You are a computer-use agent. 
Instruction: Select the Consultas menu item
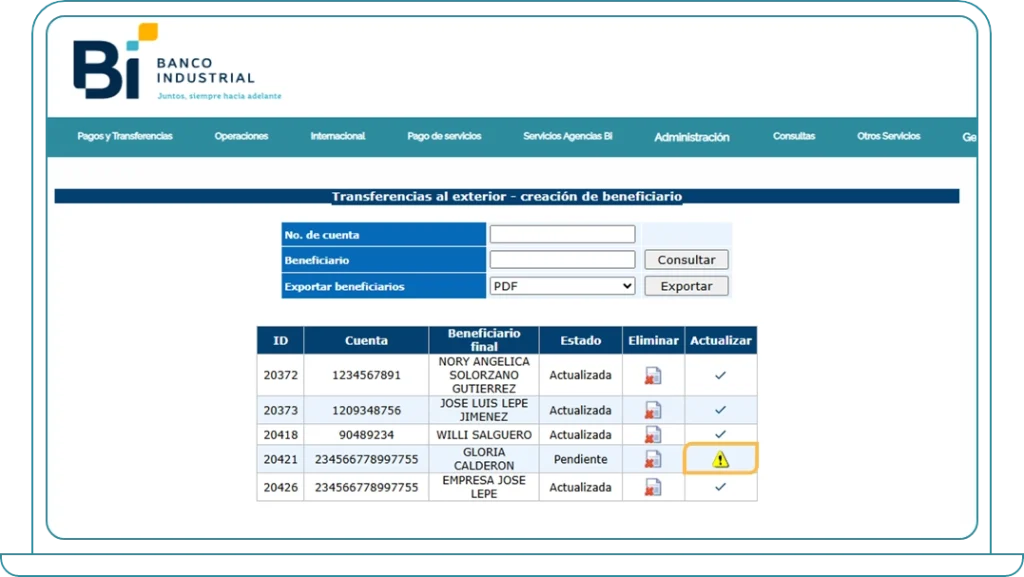(793, 136)
